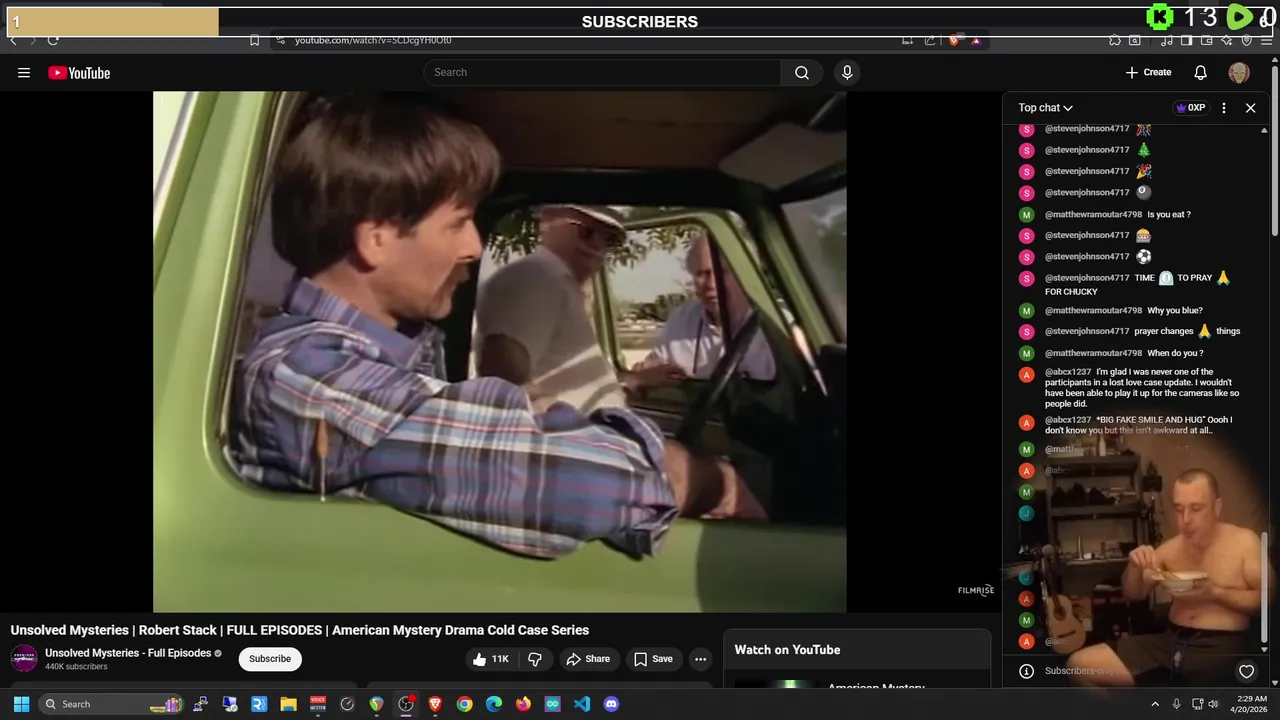
Task: Share this page from address bar
Action: pos(930,41)
